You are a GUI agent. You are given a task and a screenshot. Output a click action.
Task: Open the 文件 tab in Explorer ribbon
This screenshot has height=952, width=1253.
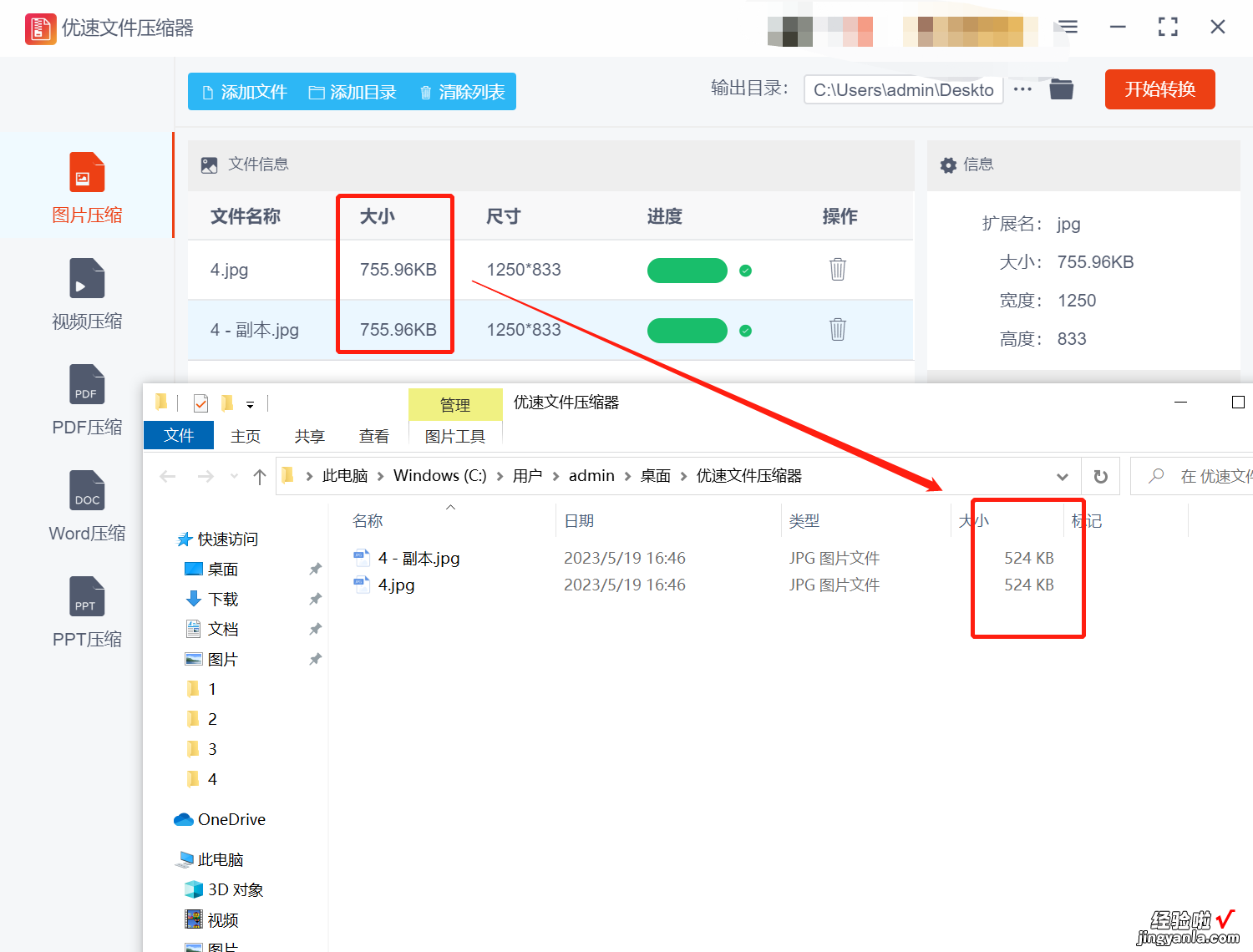(179, 435)
